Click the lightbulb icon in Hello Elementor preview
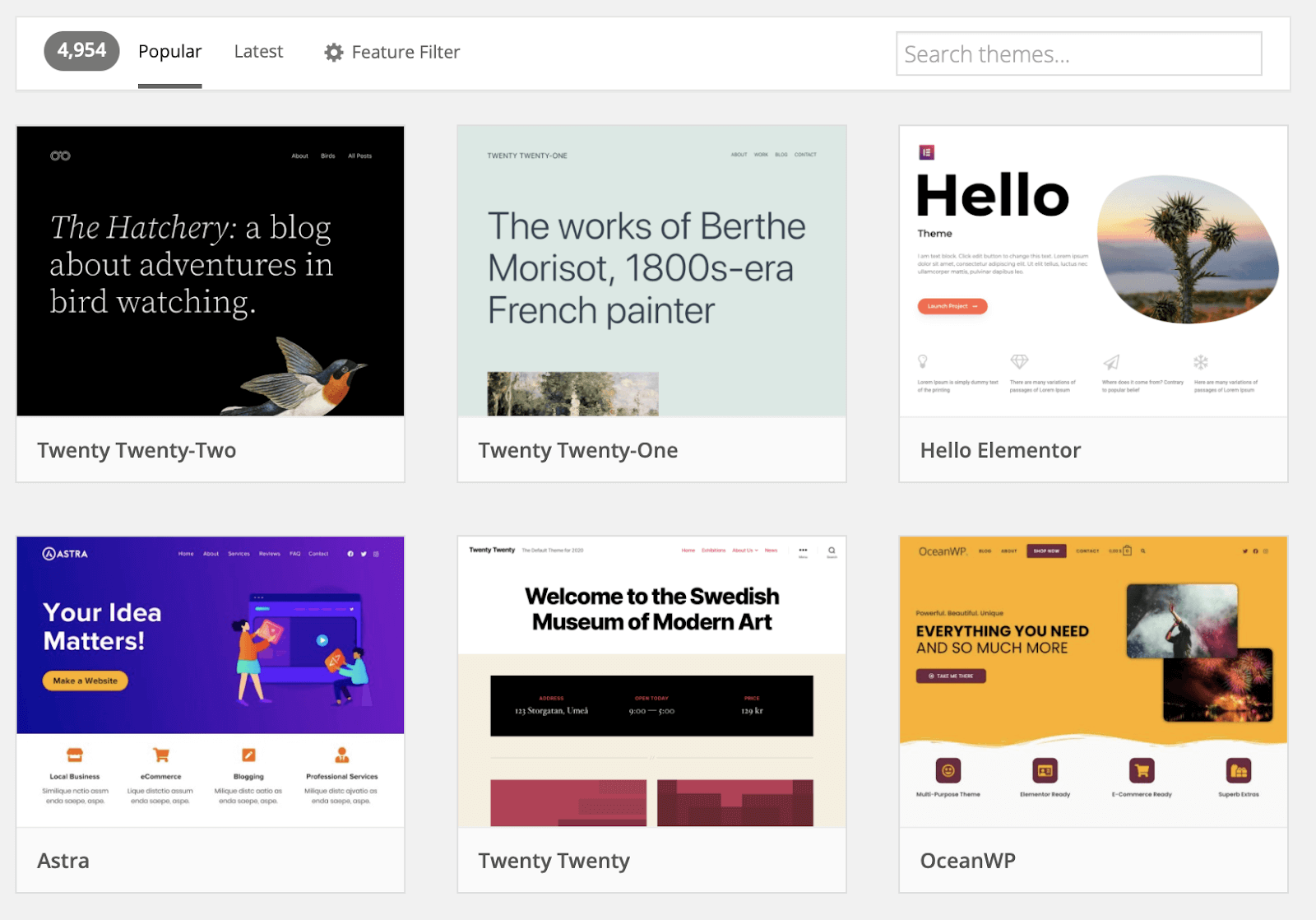The width and height of the screenshot is (1316, 920). pos(923,362)
